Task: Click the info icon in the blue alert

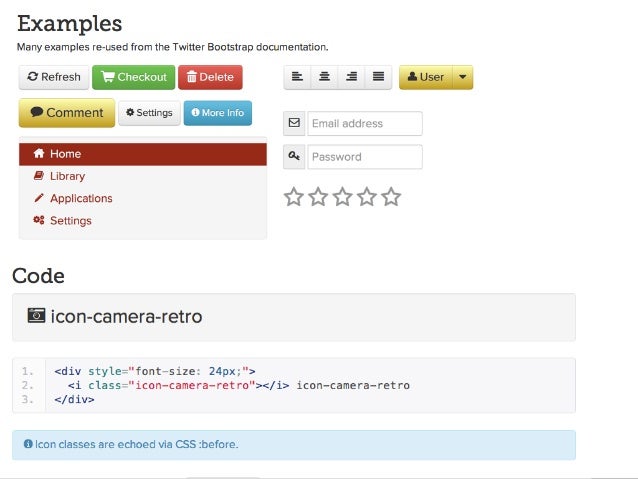Action: point(28,444)
